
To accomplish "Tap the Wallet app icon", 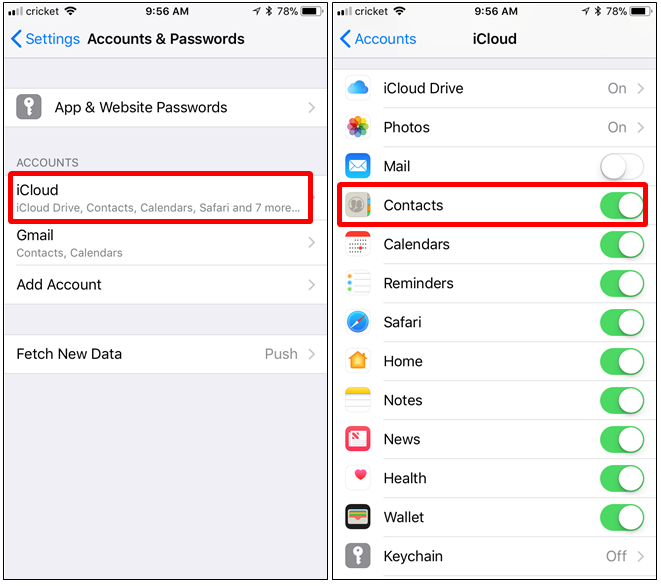I will click(358, 517).
